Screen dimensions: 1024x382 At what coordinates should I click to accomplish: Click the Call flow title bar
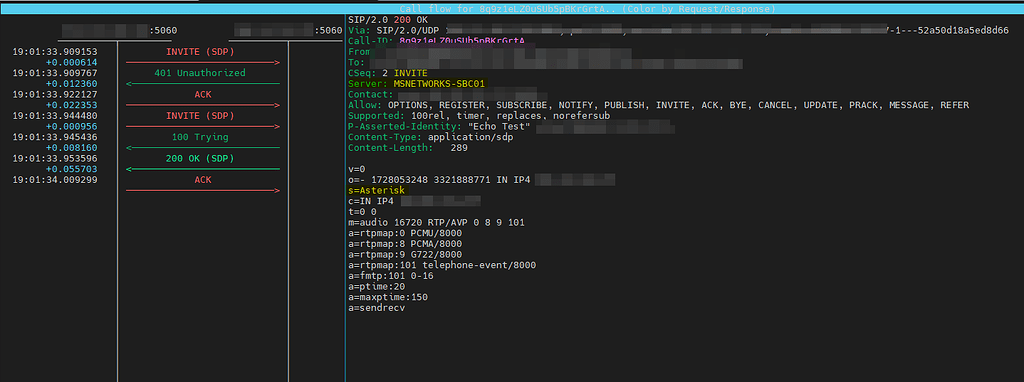512,8
